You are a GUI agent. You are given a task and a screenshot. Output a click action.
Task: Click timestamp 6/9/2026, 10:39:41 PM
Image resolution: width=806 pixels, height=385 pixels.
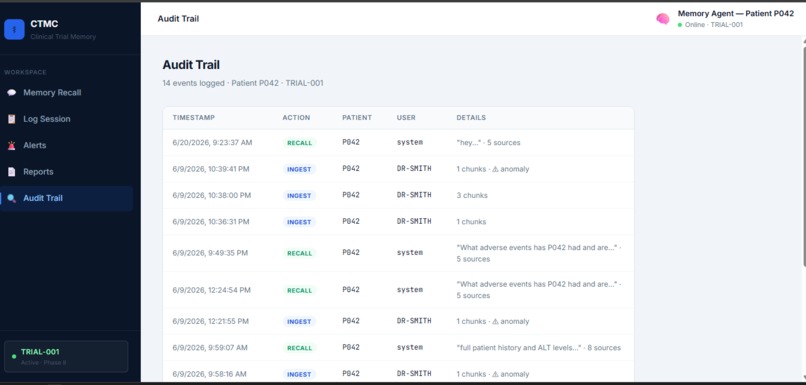[211, 169]
